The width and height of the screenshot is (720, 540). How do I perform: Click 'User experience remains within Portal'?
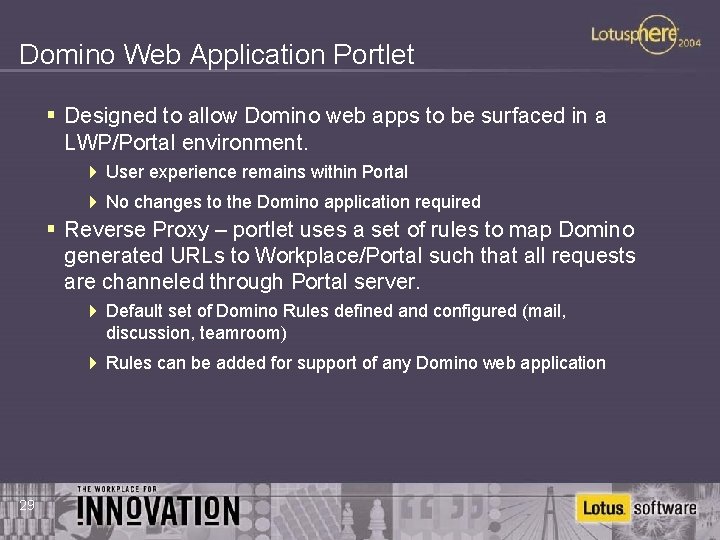click(x=257, y=172)
